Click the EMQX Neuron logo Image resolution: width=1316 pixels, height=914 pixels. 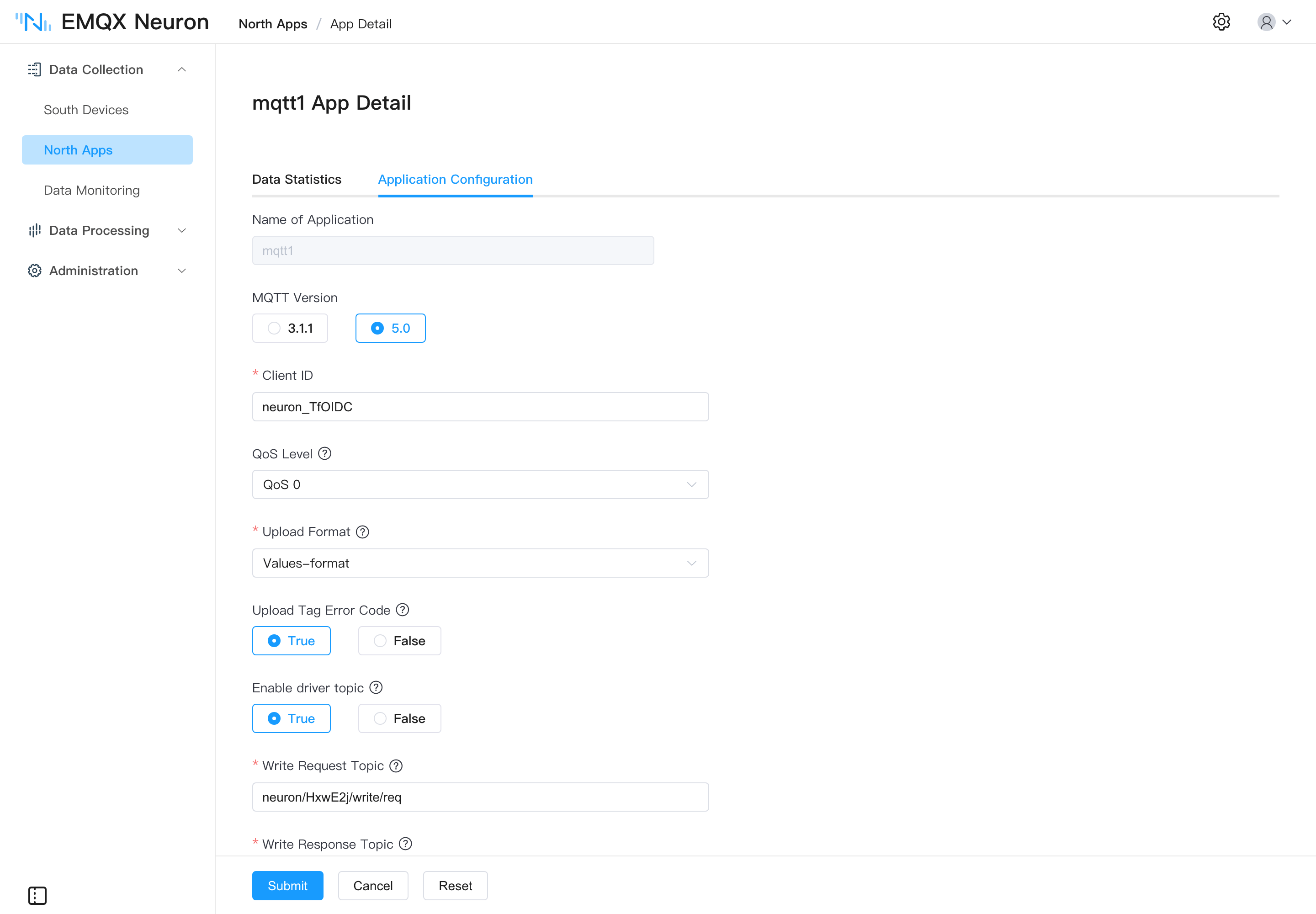(x=111, y=22)
